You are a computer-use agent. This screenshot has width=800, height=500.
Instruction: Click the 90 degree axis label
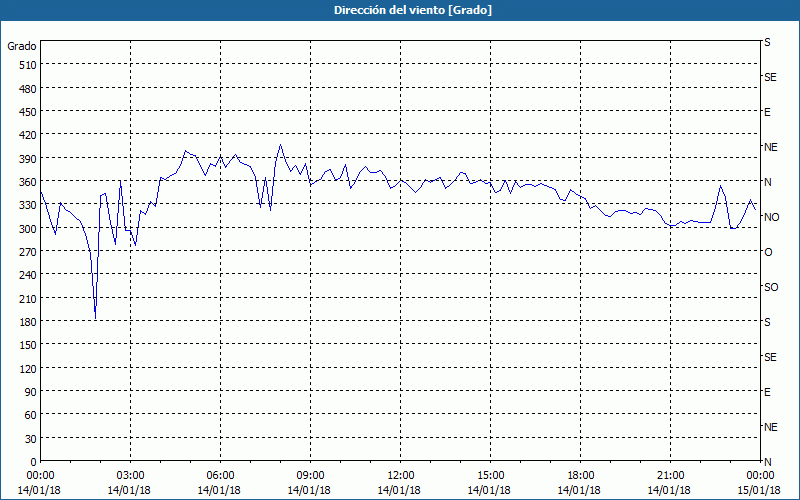click(31, 392)
